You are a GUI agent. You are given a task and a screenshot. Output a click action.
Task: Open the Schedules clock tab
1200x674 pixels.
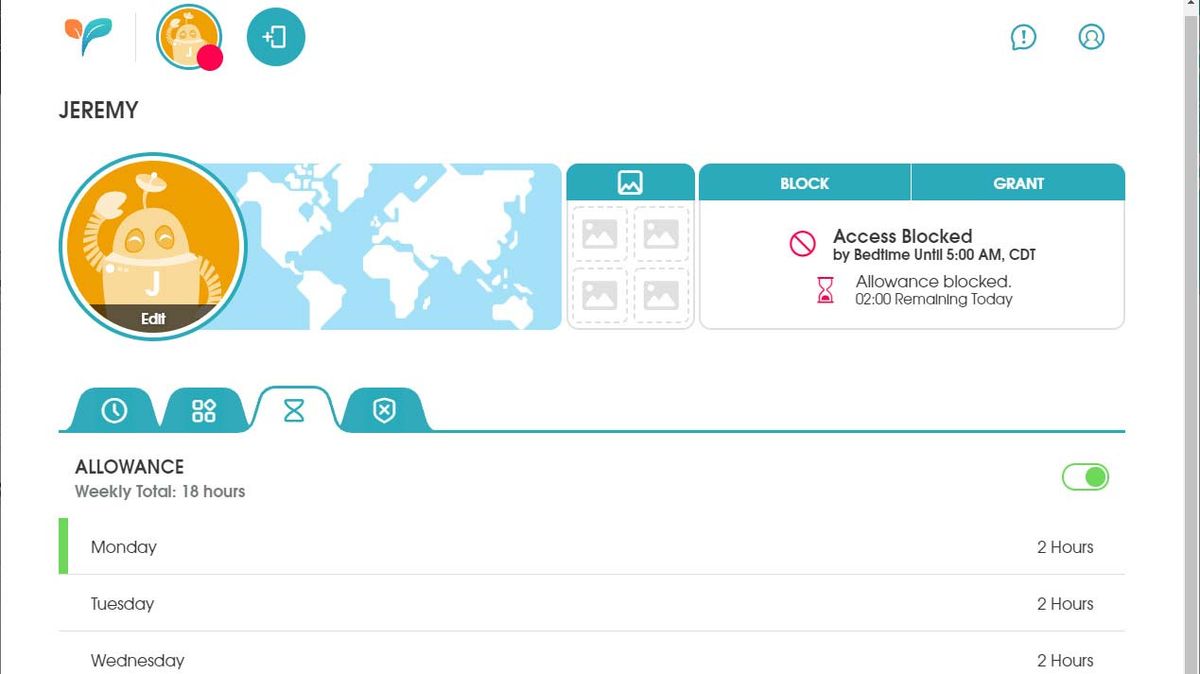point(113,409)
